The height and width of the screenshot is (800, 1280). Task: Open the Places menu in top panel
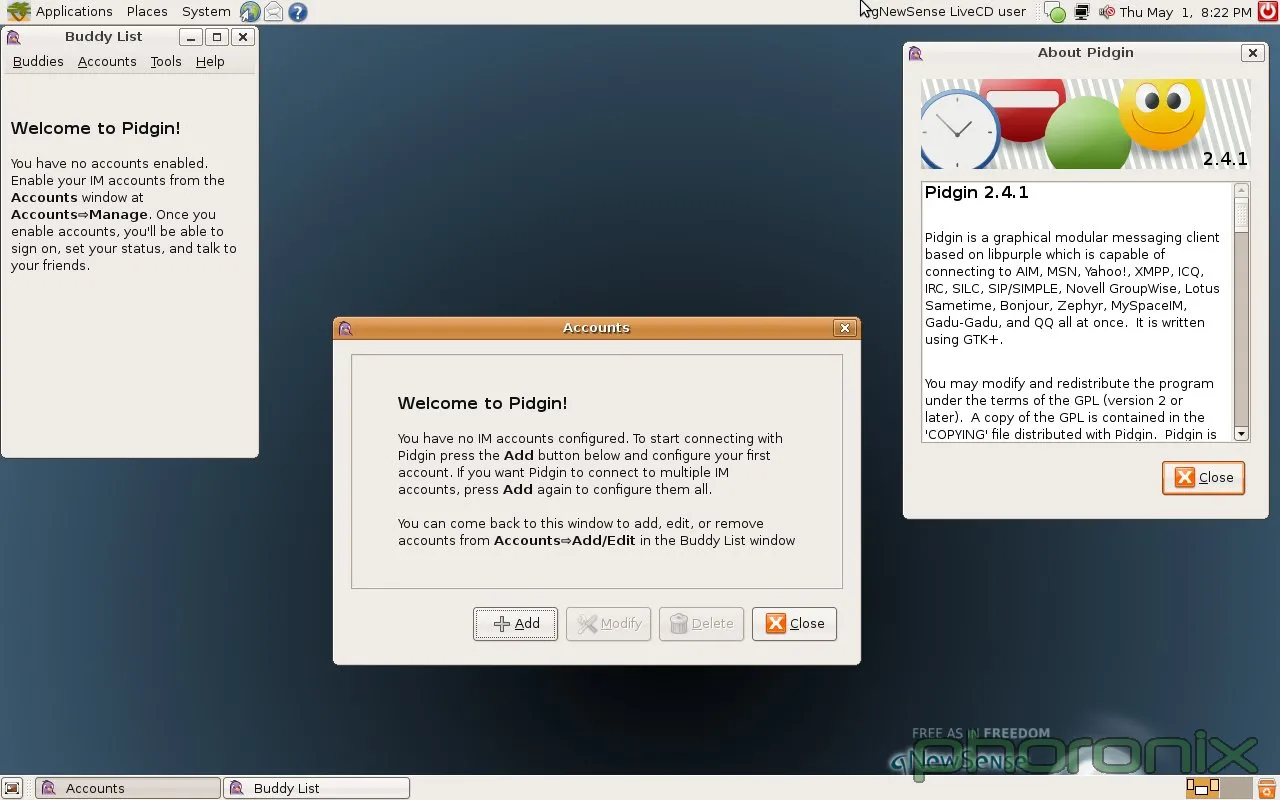(x=147, y=12)
